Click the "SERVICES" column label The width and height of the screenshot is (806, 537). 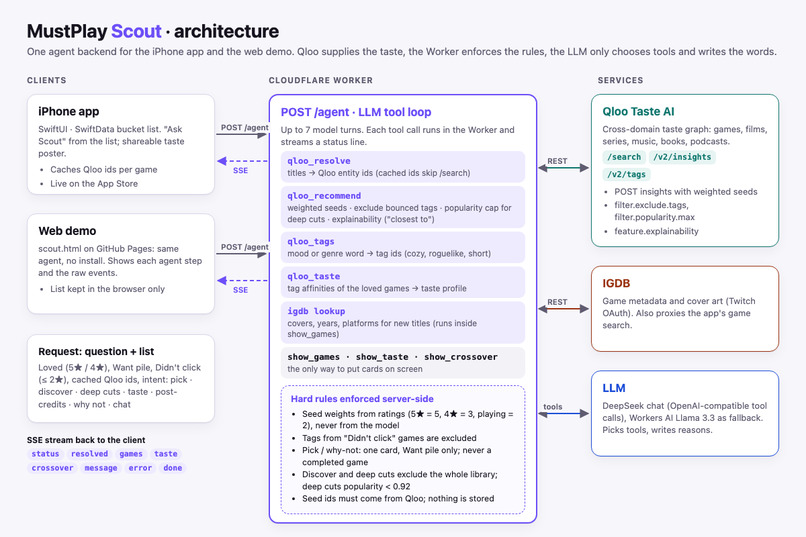point(620,80)
